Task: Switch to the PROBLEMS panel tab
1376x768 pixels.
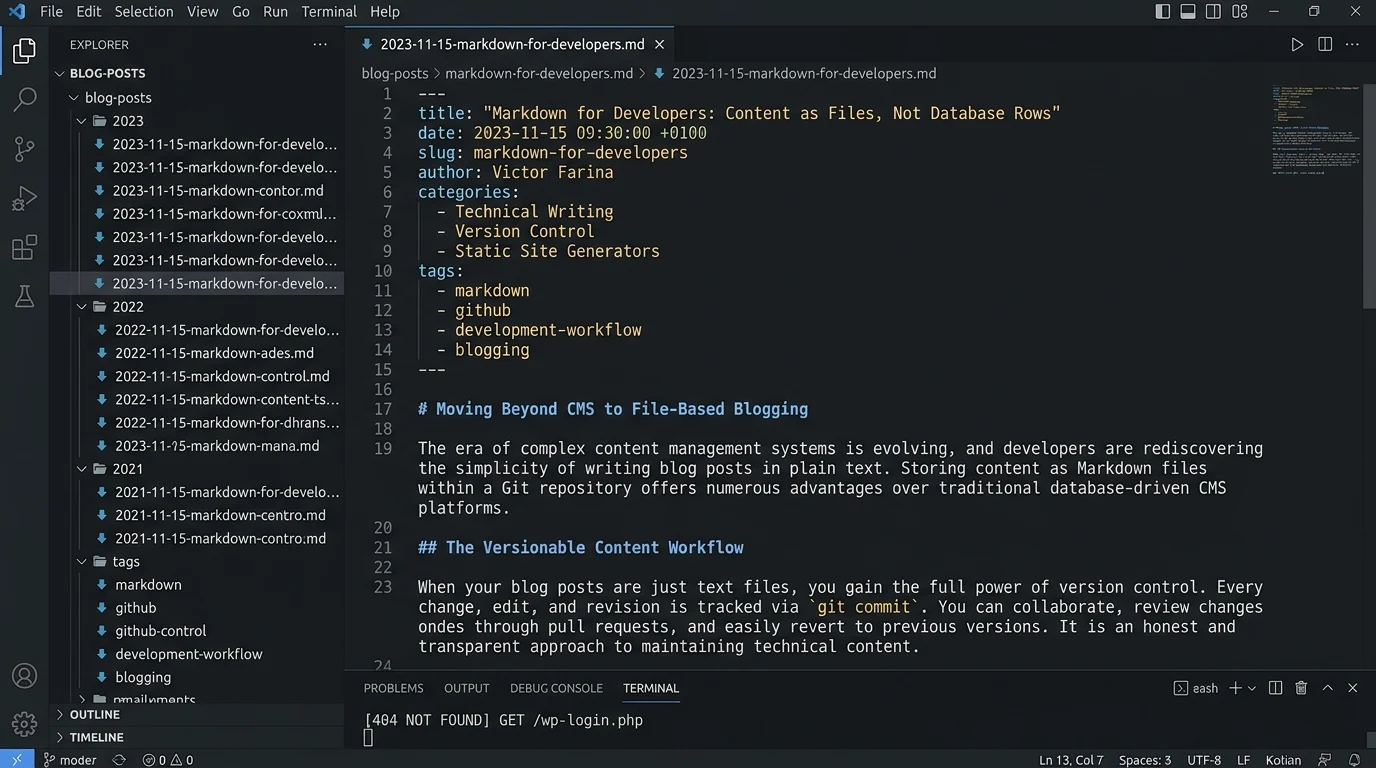Action: [393, 688]
